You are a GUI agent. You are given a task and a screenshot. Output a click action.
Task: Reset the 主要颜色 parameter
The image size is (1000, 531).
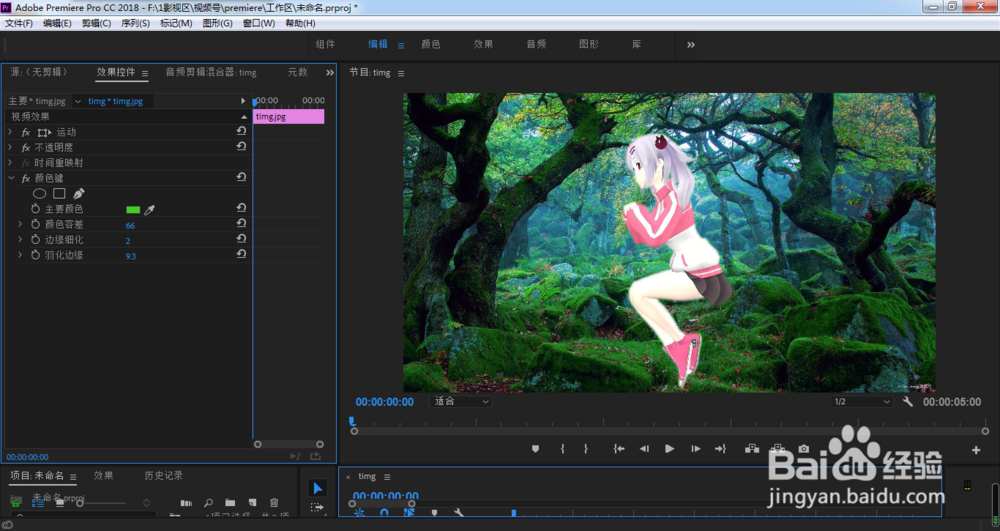click(241, 208)
